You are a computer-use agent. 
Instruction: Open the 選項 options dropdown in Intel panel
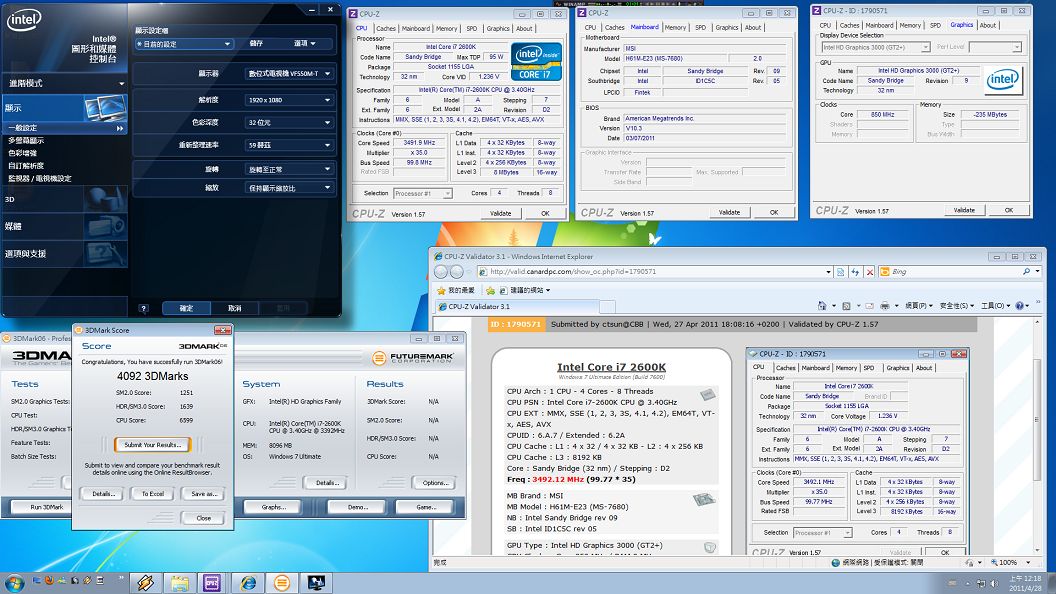(x=304, y=44)
